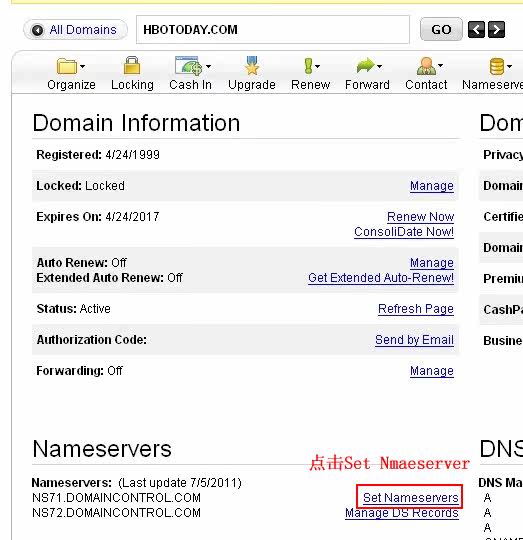Return to All Domains list
Image resolution: width=523 pixels, height=540 pixels.
[x=75, y=30]
